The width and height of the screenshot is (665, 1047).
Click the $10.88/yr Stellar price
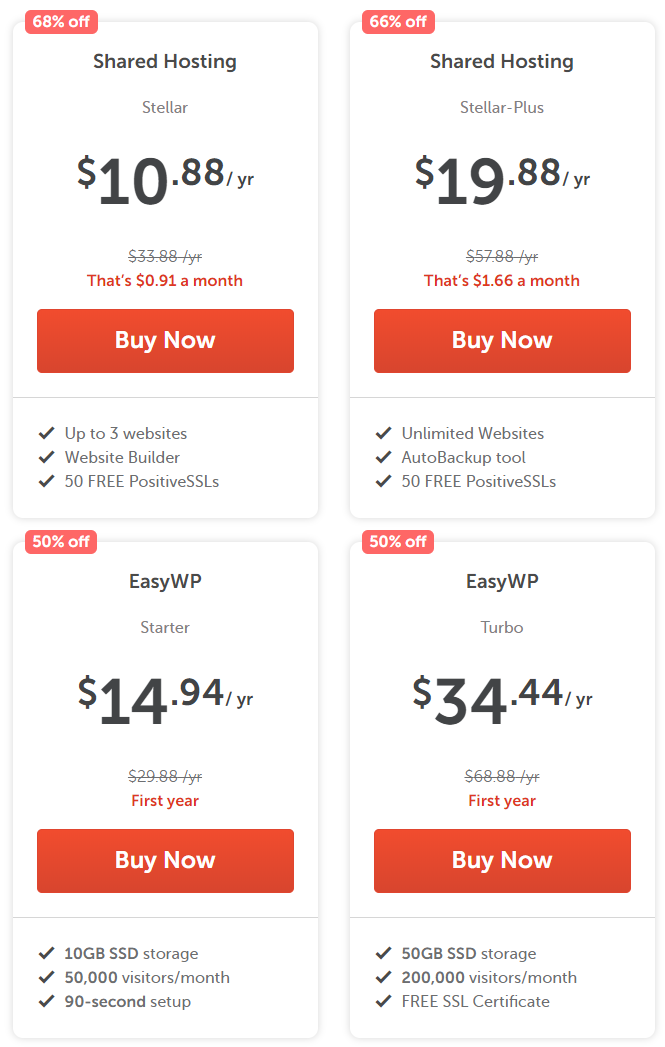(165, 179)
